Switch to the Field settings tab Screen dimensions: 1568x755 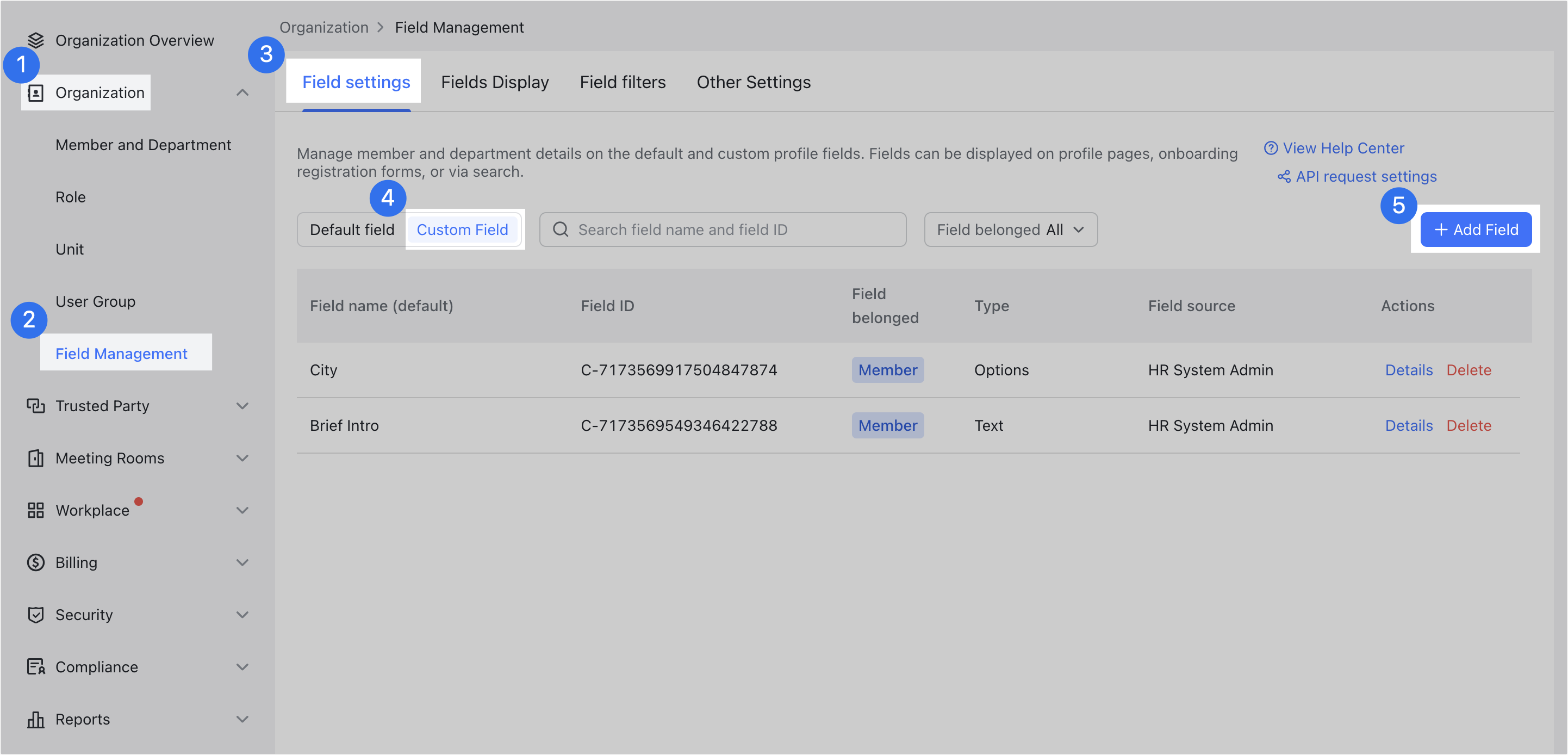(356, 82)
